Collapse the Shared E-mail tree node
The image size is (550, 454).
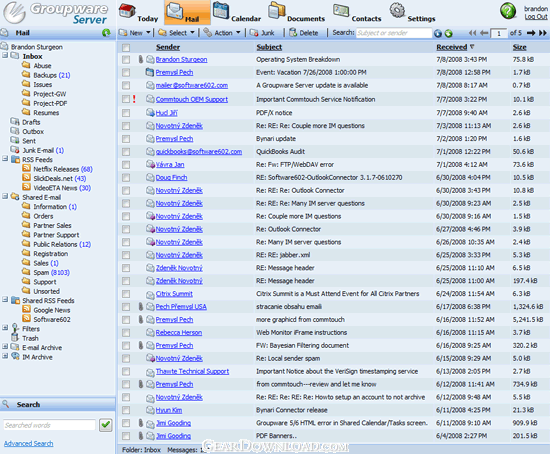click(x=5, y=196)
